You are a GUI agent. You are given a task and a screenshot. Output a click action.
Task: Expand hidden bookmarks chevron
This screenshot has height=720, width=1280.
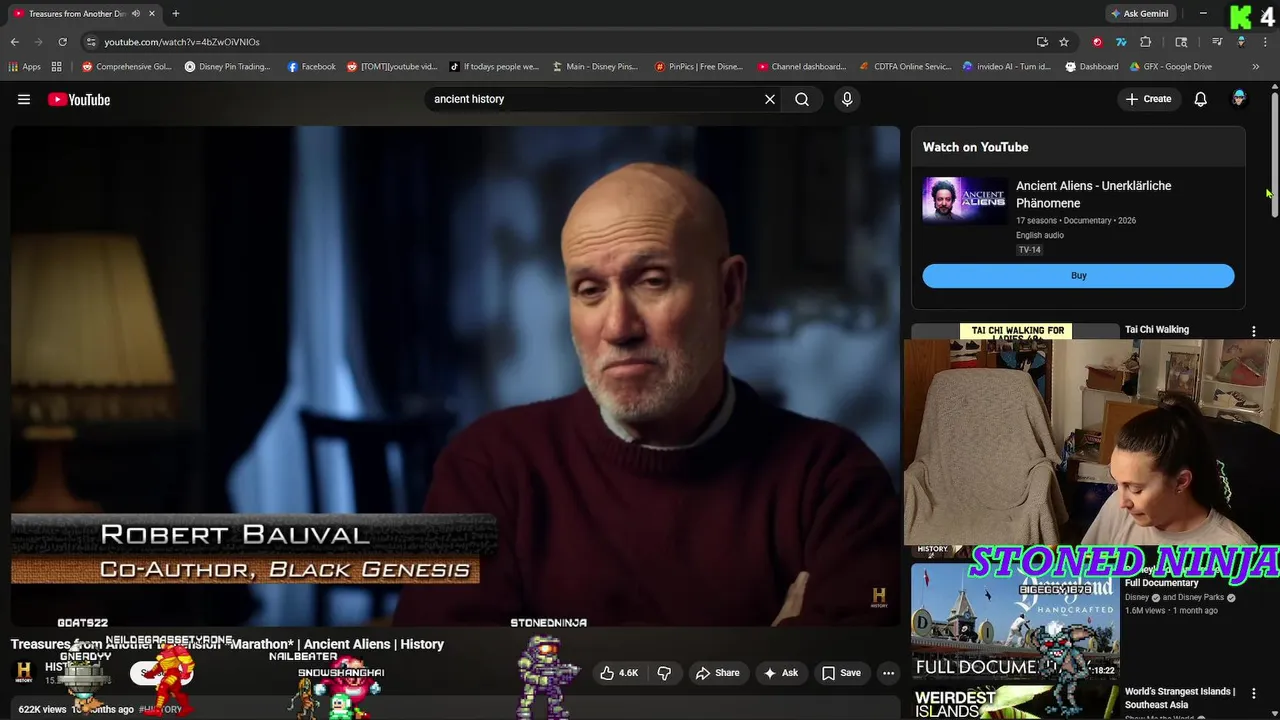[1256, 67]
